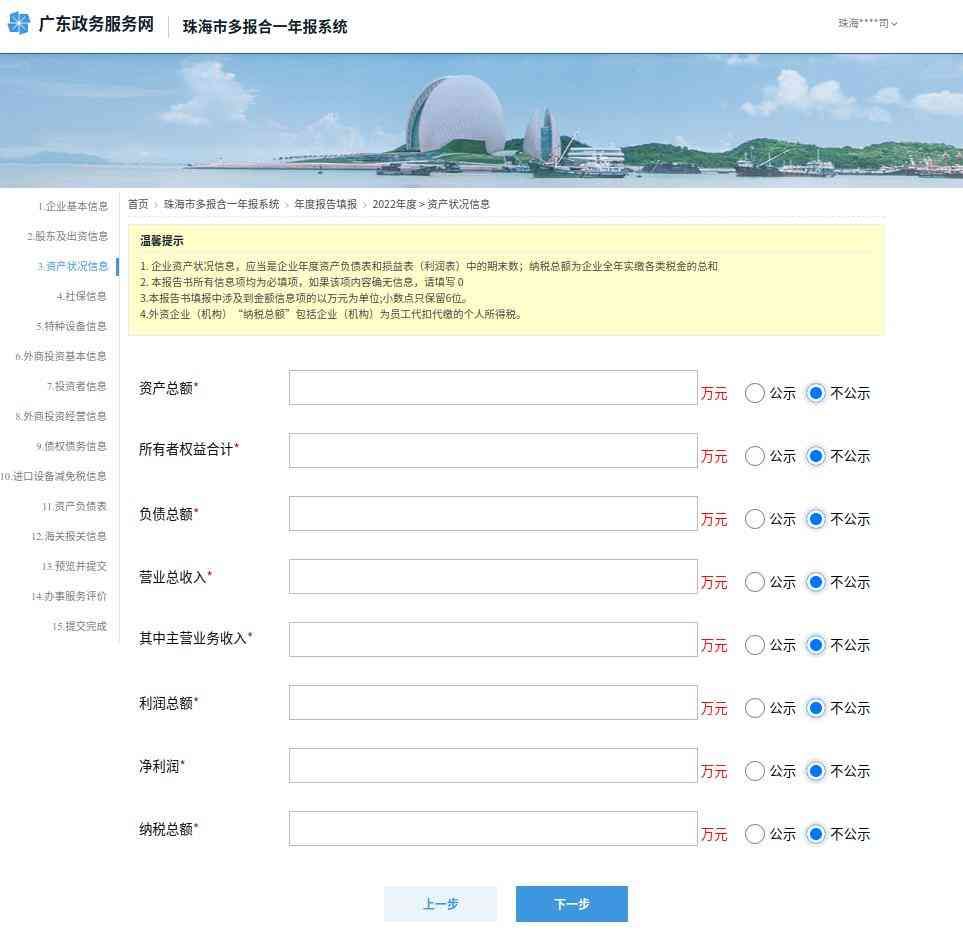Focus the 利润总额 text box

492,703
